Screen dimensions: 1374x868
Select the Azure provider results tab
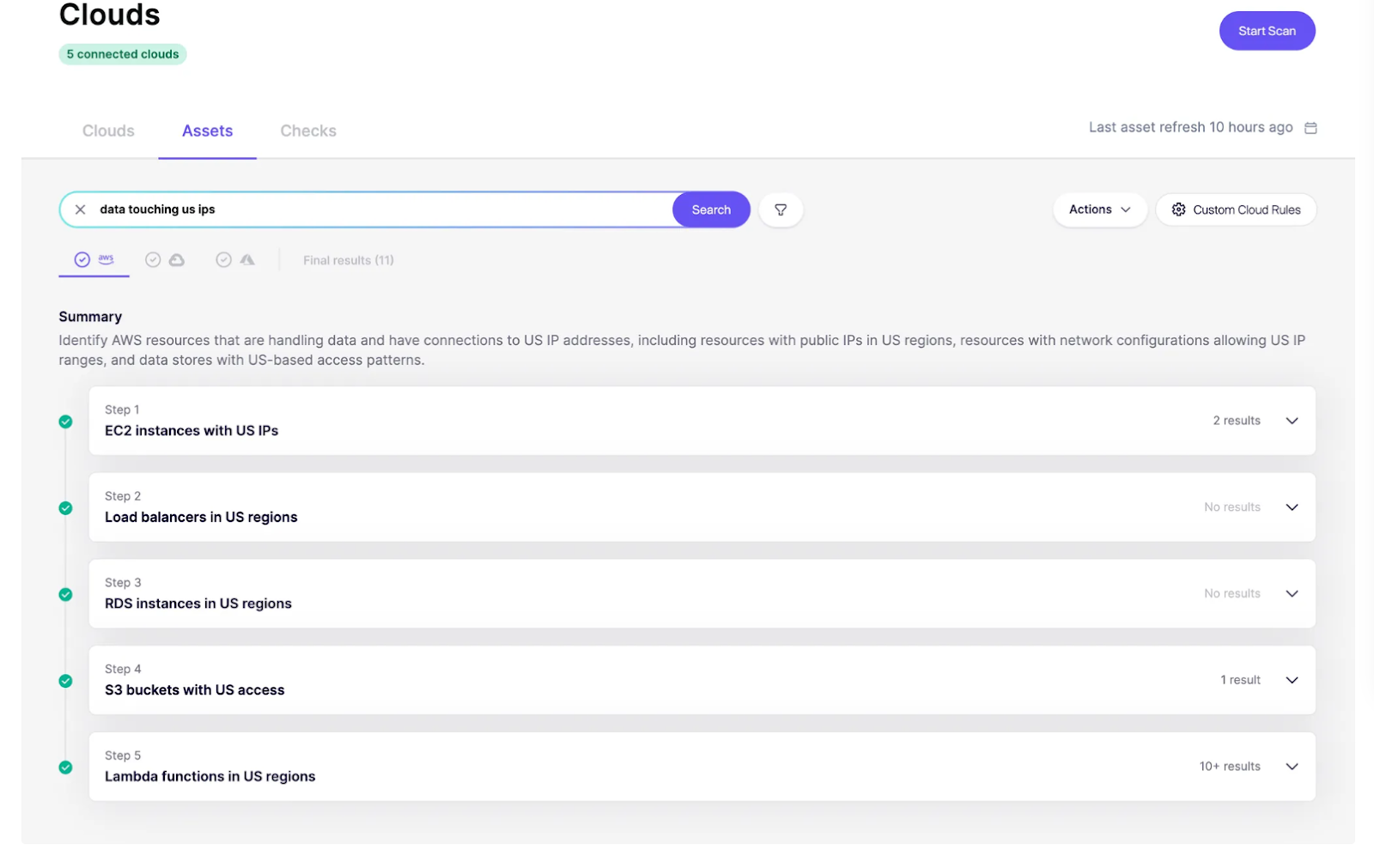pyautogui.click(x=235, y=259)
